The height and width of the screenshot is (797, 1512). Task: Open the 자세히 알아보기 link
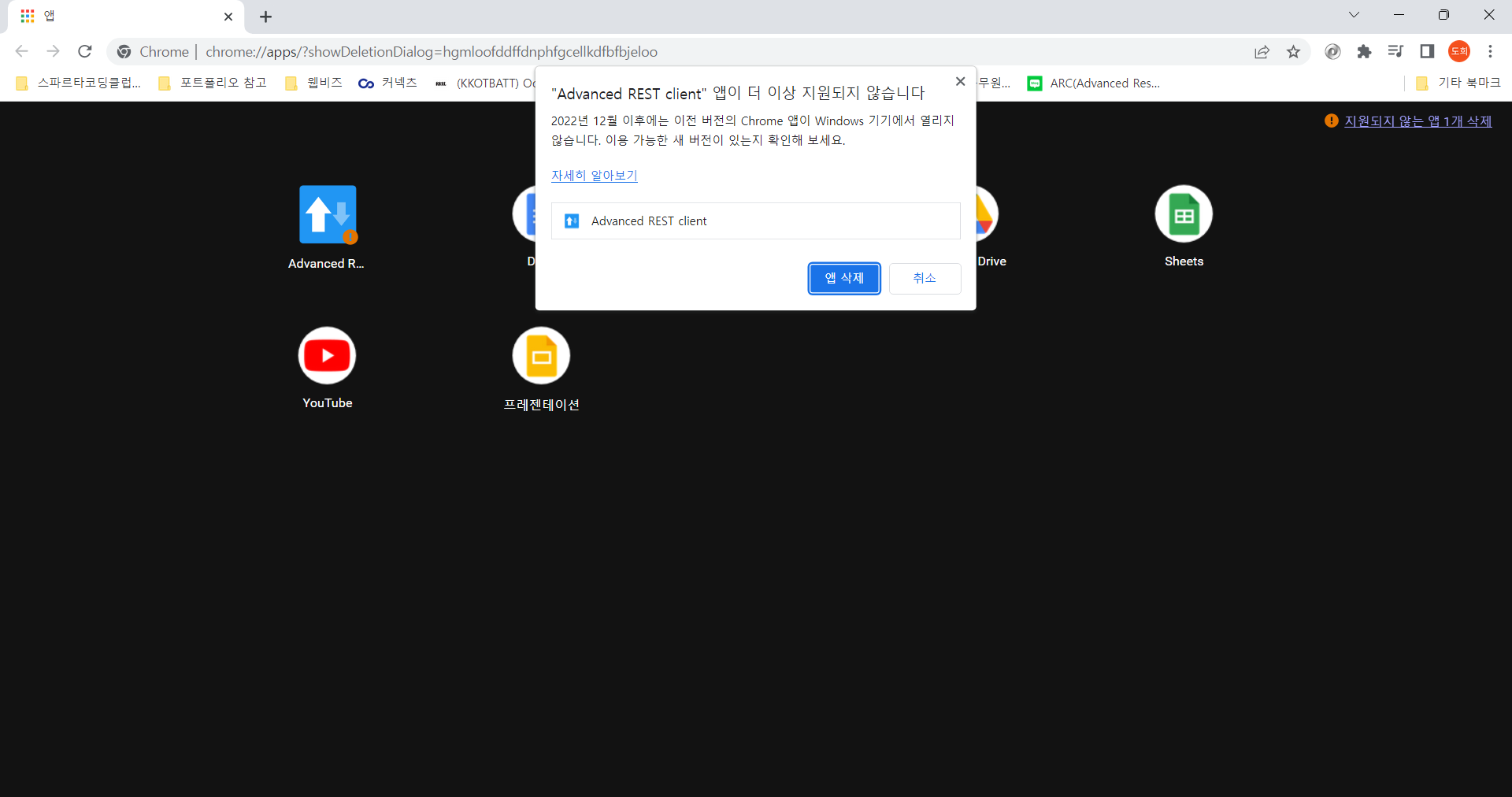click(595, 176)
